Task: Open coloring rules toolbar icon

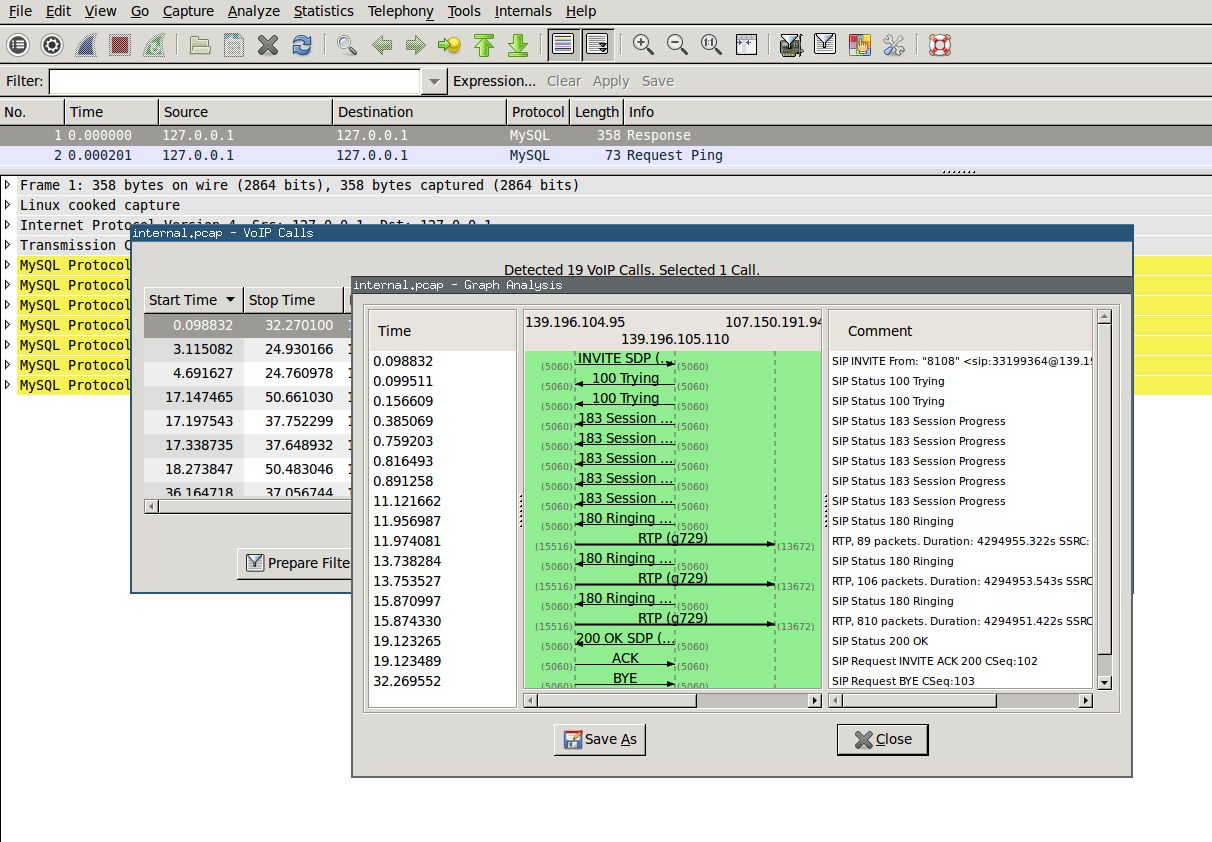Action: pyautogui.click(x=859, y=45)
